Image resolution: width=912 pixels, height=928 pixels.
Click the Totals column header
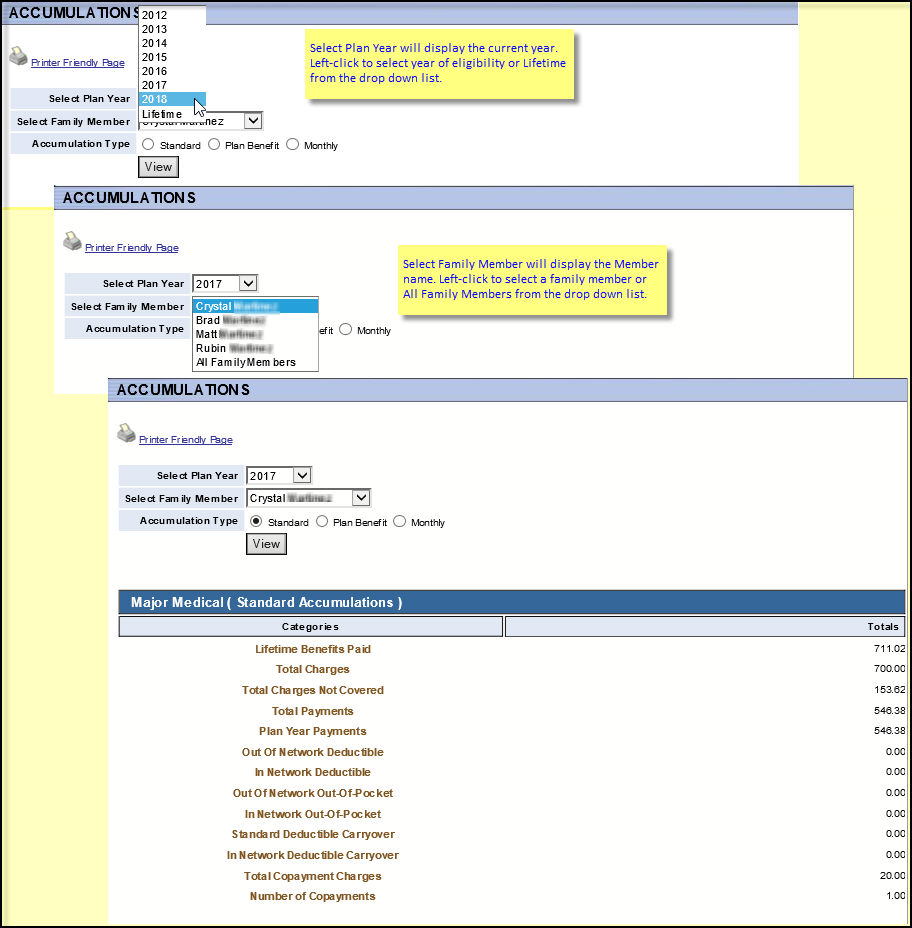pyautogui.click(x=705, y=627)
